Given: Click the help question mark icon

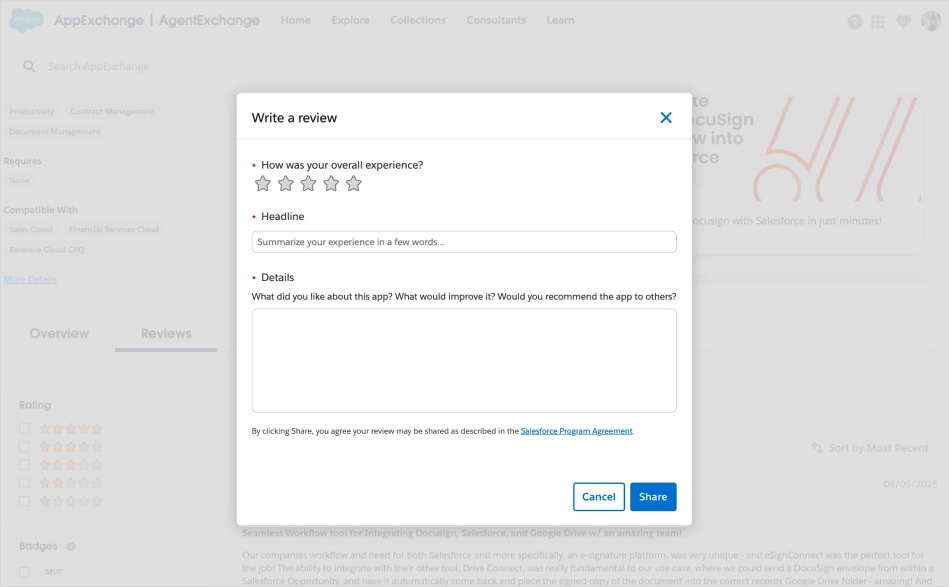Looking at the screenshot, I should [855, 22].
